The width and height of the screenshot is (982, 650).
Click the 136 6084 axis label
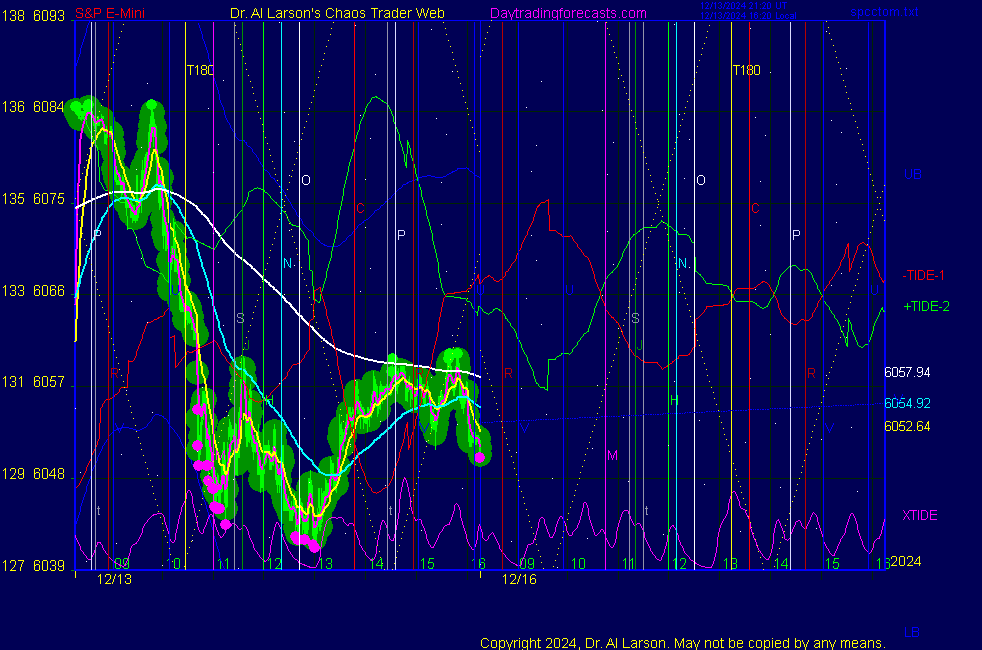[33, 107]
